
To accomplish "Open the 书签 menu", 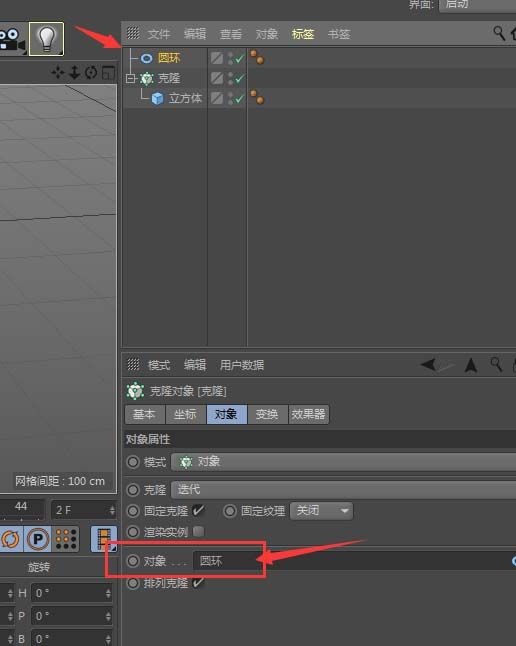I will coord(339,34).
